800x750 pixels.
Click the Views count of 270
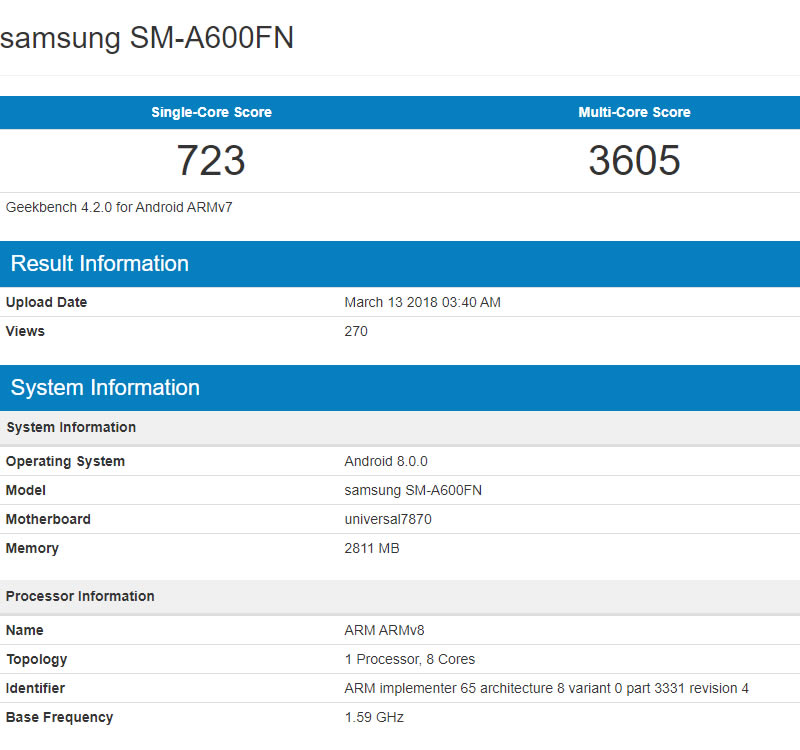pyautogui.click(x=356, y=331)
